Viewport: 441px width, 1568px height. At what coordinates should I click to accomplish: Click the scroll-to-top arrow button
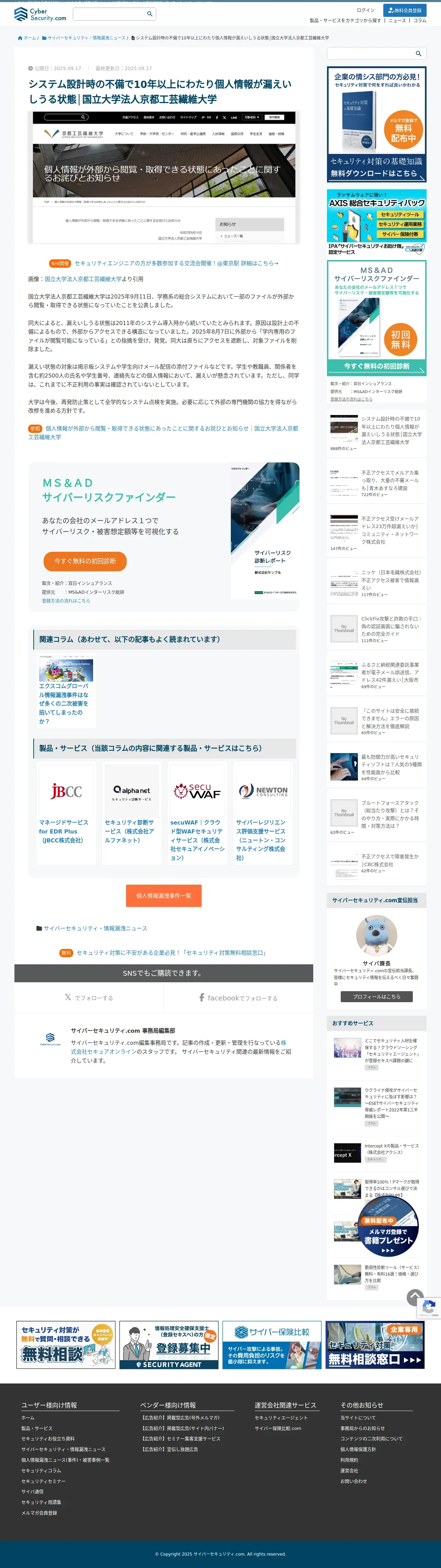415,1297
